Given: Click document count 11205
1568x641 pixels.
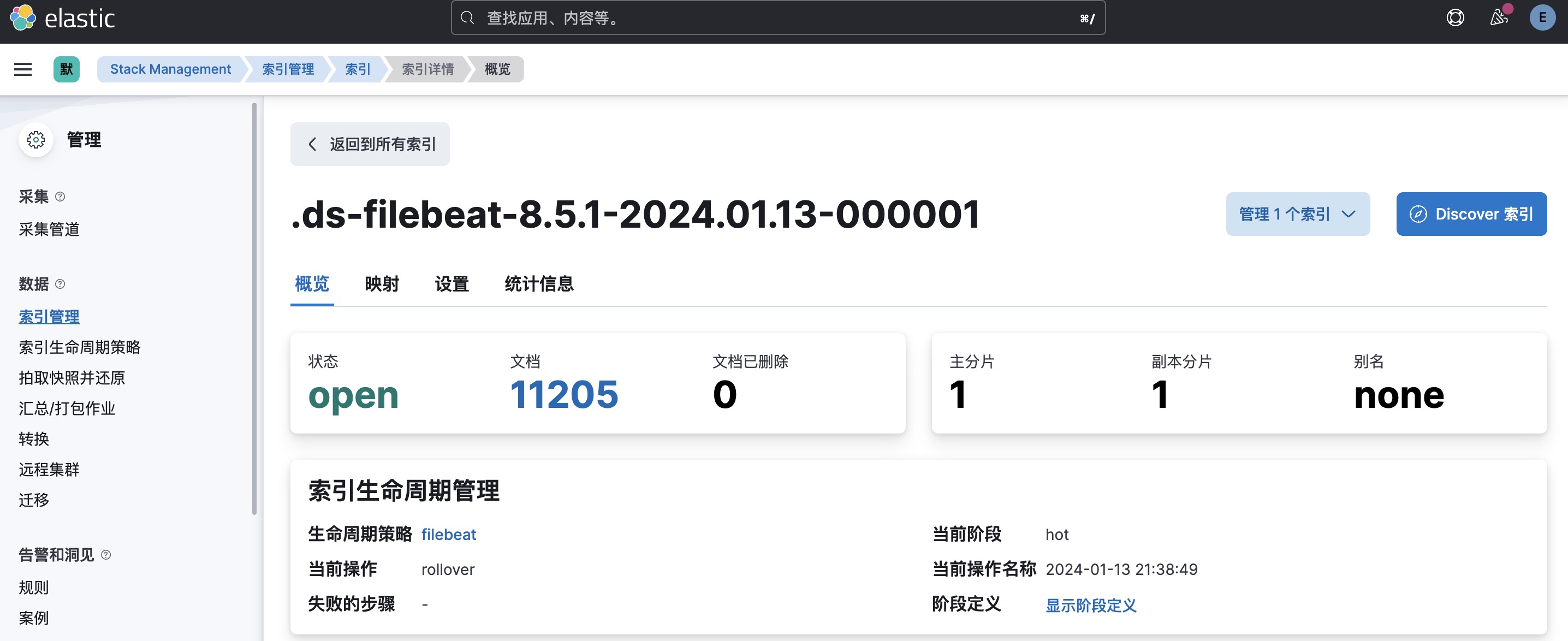Looking at the screenshot, I should pyautogui.click(x=565, y=394).
